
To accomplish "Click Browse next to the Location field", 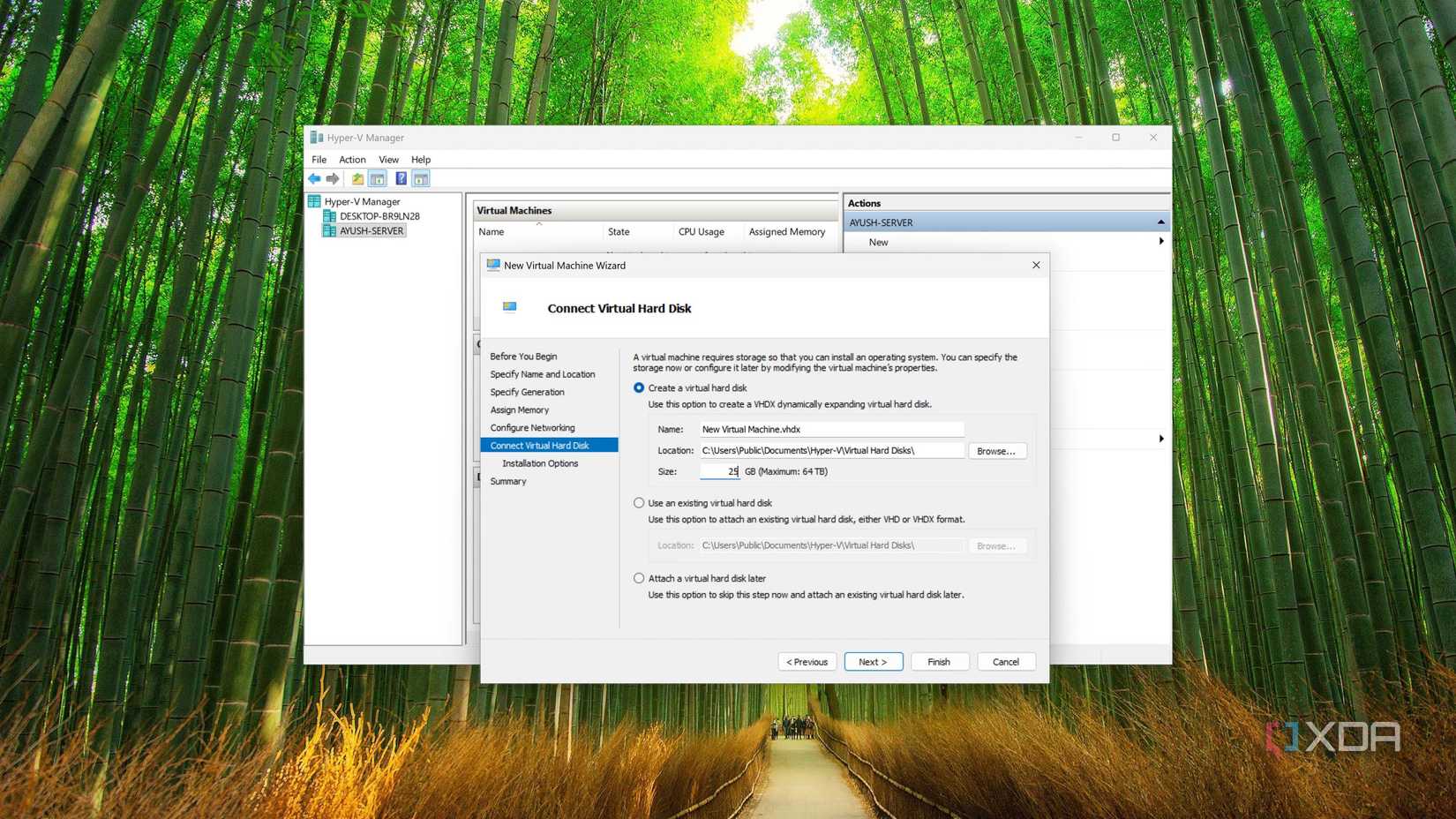I will pos(996,450).
